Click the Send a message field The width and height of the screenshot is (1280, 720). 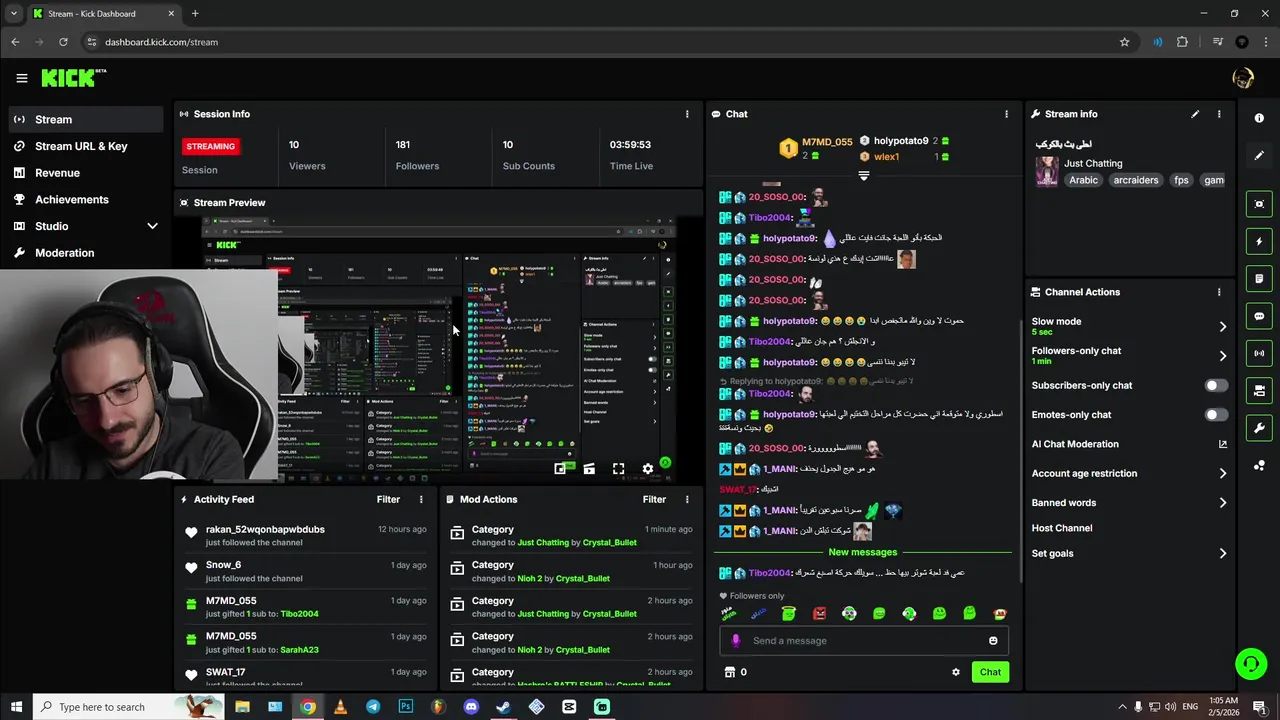coord(864,641)
